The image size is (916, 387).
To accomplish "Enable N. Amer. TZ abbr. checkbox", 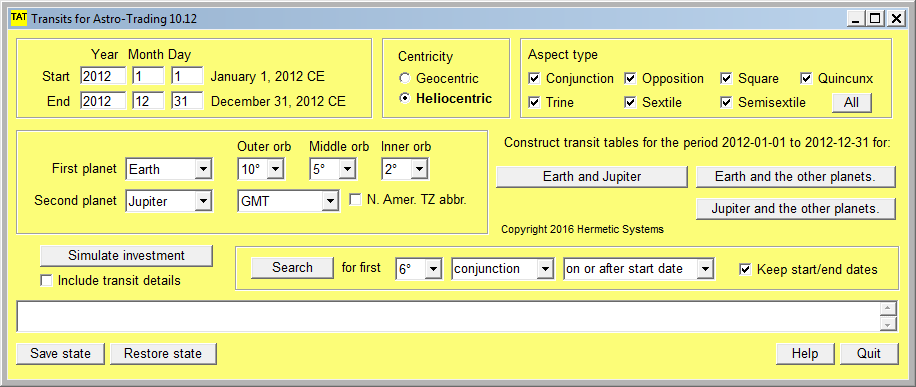I will (x=355, y=200).
